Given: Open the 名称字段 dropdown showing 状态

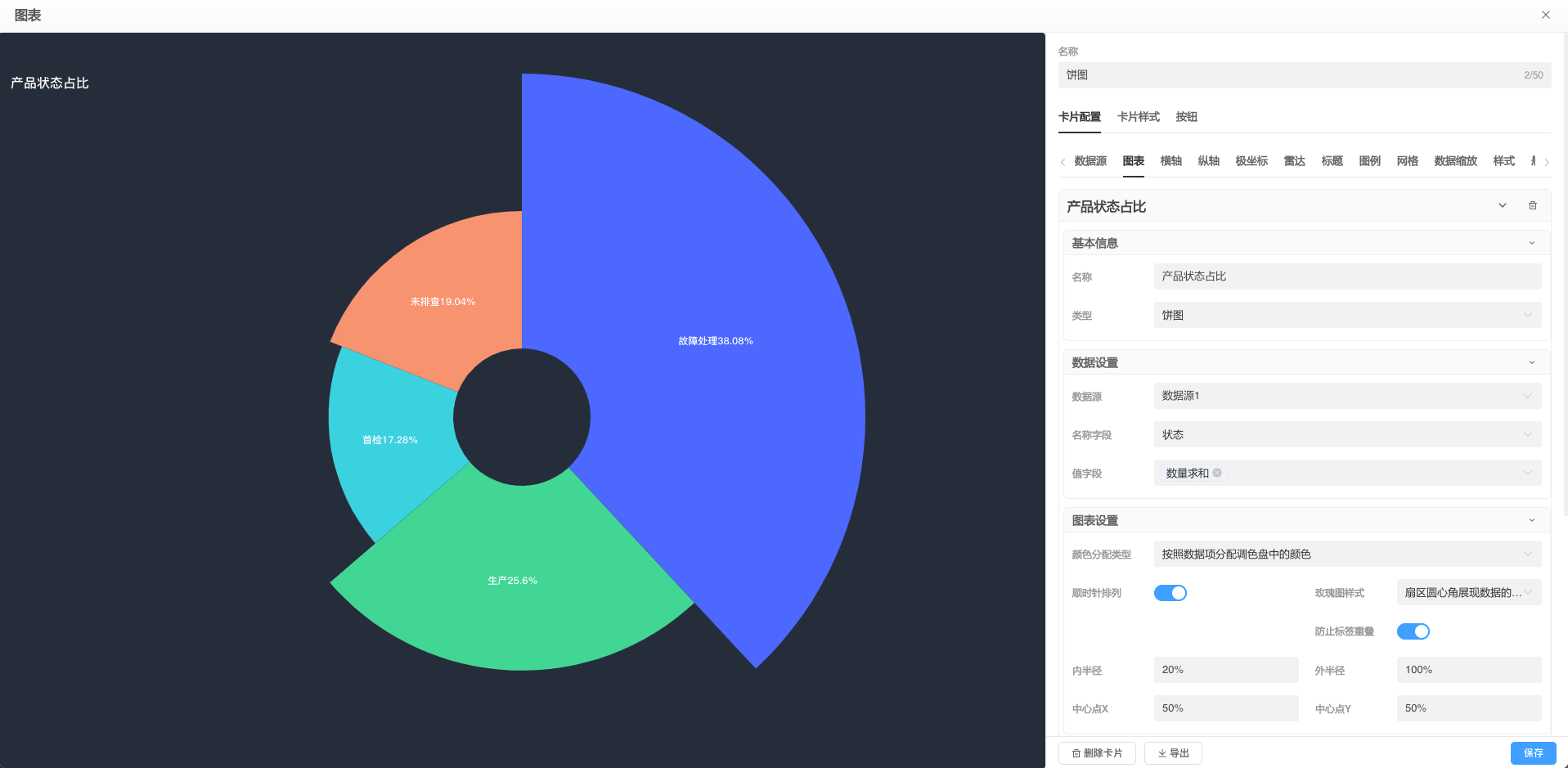Looking at the screenshot, I should pyautogui.click(x=1346, y=434).
